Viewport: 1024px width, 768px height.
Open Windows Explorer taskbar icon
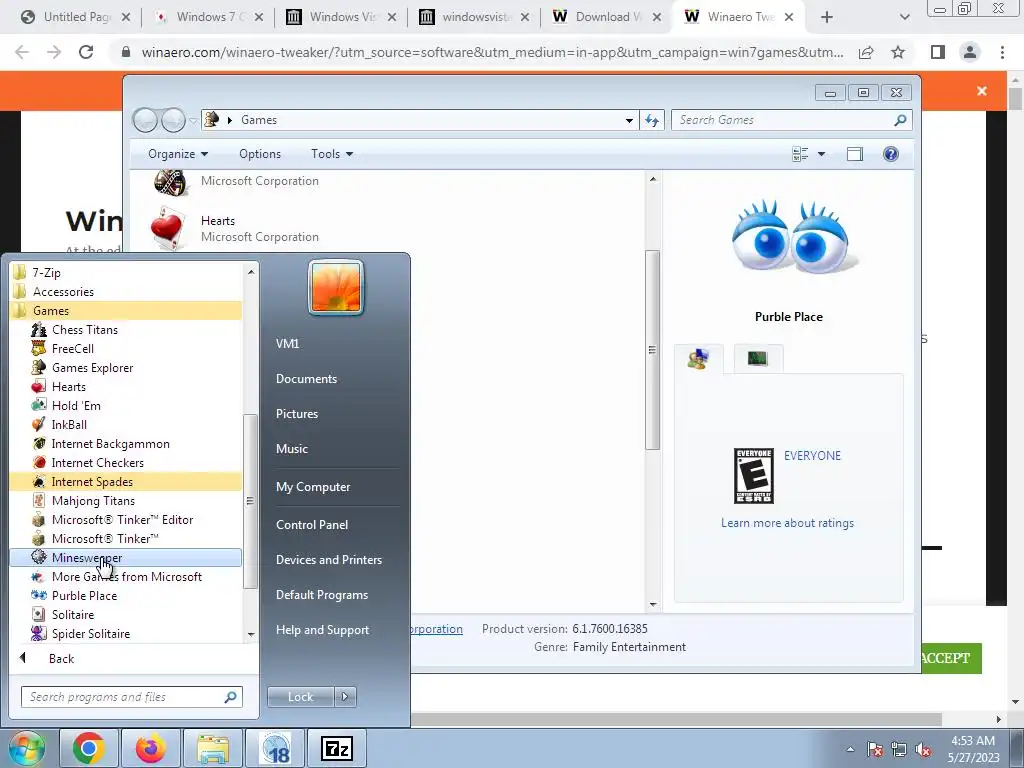(213, 748)
